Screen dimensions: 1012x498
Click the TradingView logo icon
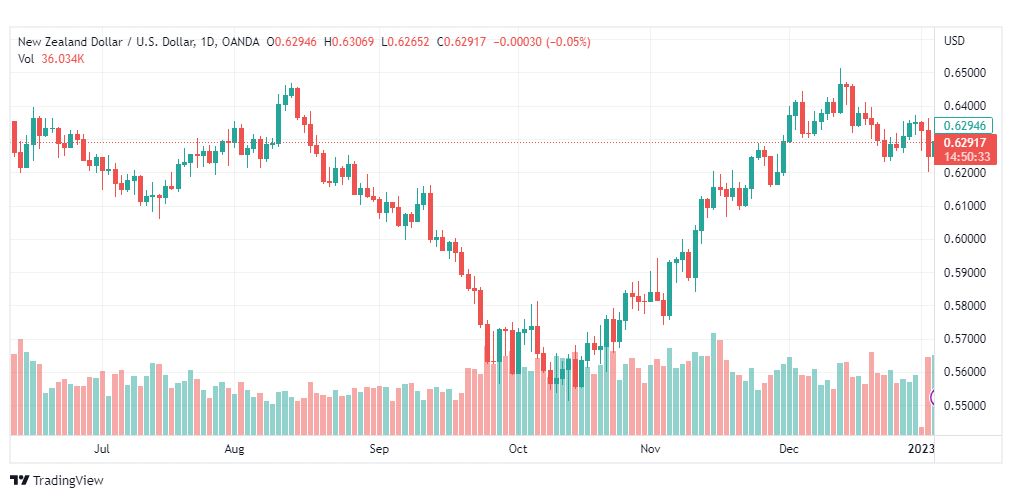(x=19, y=480)
